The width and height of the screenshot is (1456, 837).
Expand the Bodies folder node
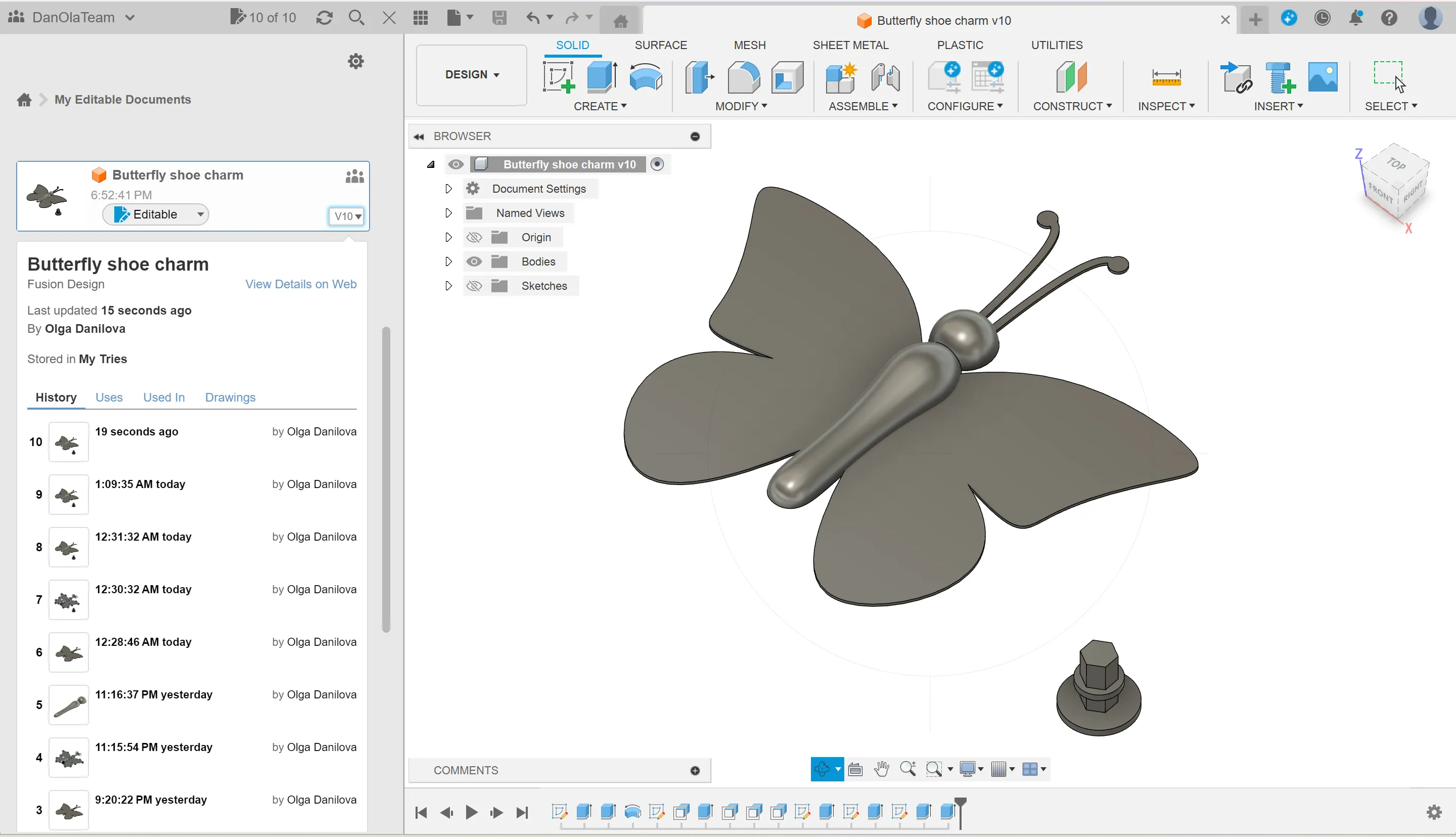(x=448, y=261)
